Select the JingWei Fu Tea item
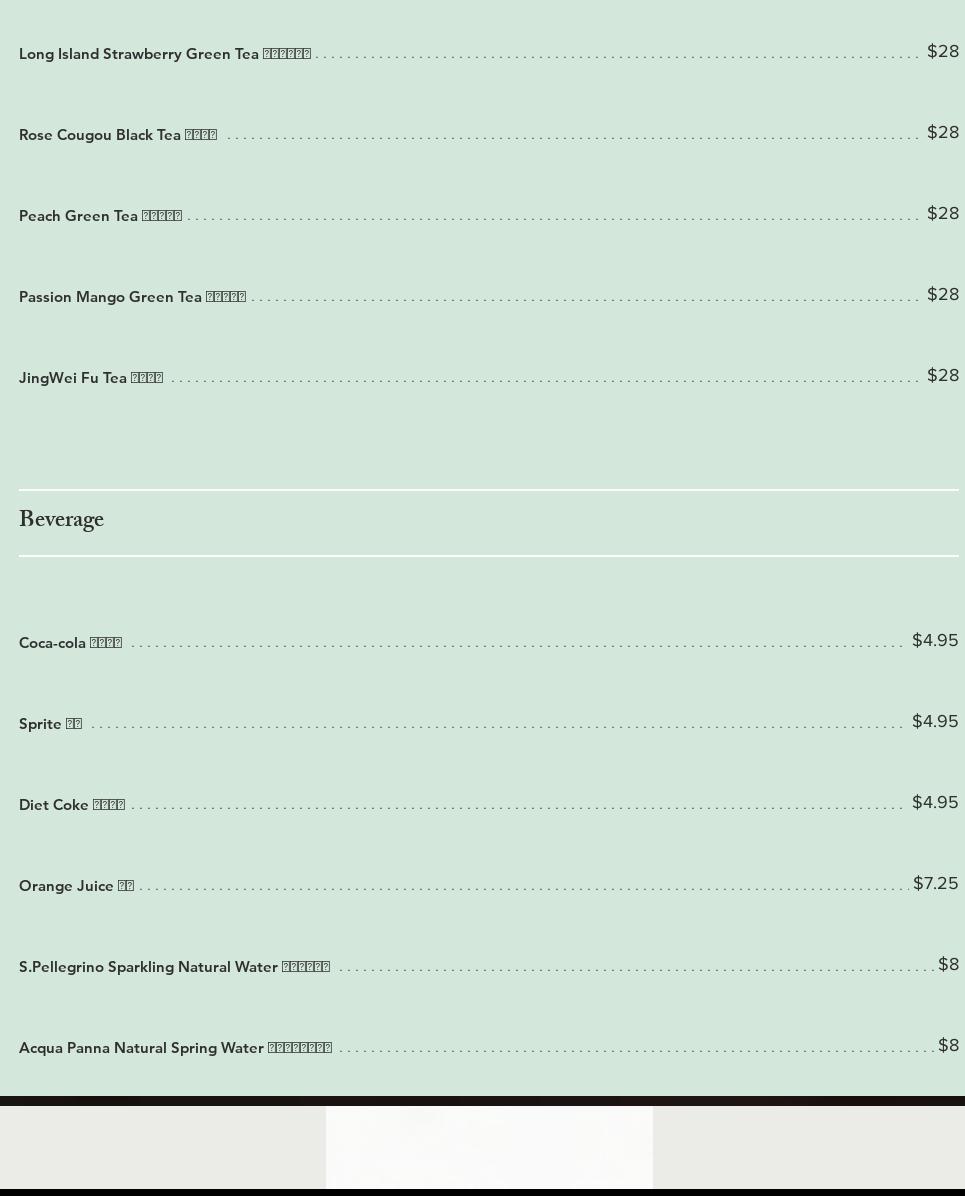Screen dimensions: 965x1196 (x=91, y=378)
